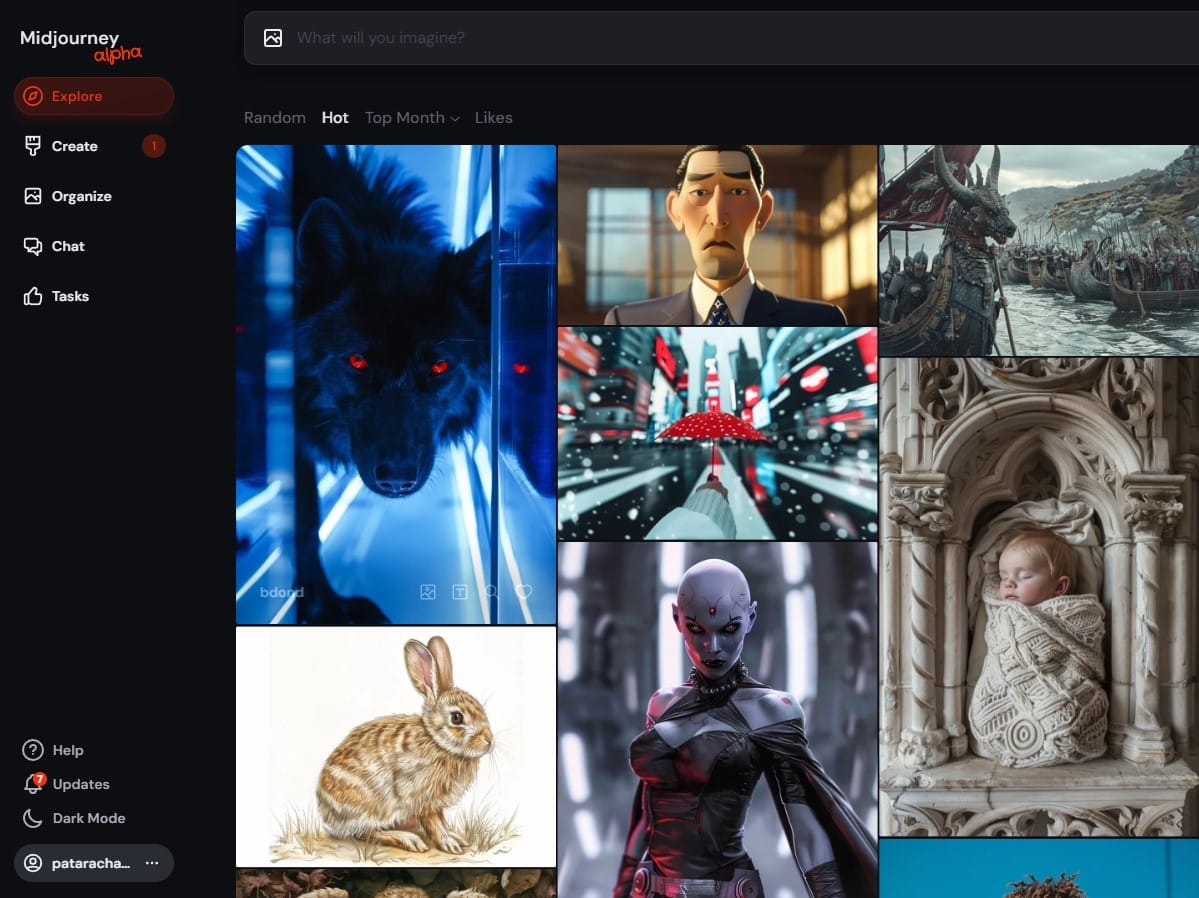
Task: Go to Tasks in the sidebar
Action: [x=70, y=296]
